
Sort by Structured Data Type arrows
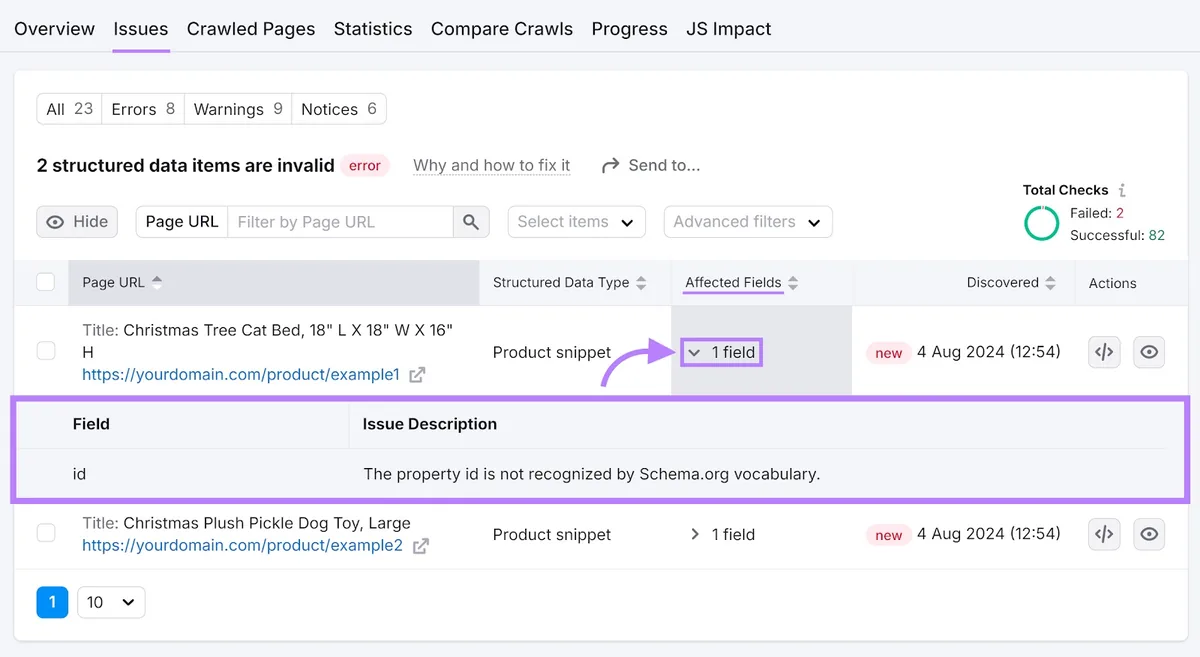tap(641, 283)
